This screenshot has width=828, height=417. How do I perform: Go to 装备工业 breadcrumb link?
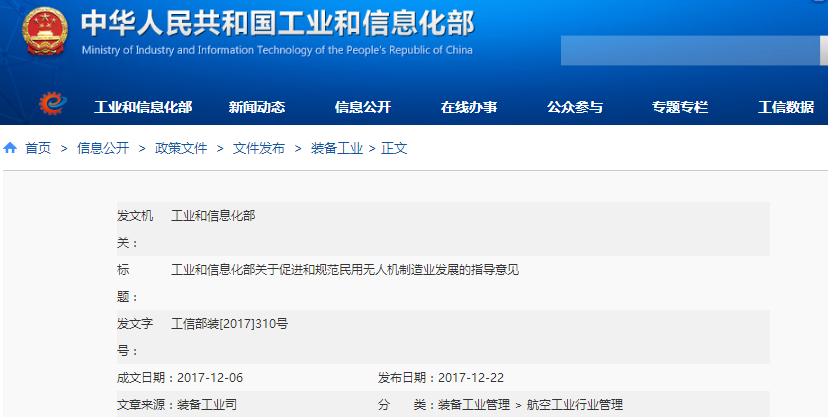337,148
